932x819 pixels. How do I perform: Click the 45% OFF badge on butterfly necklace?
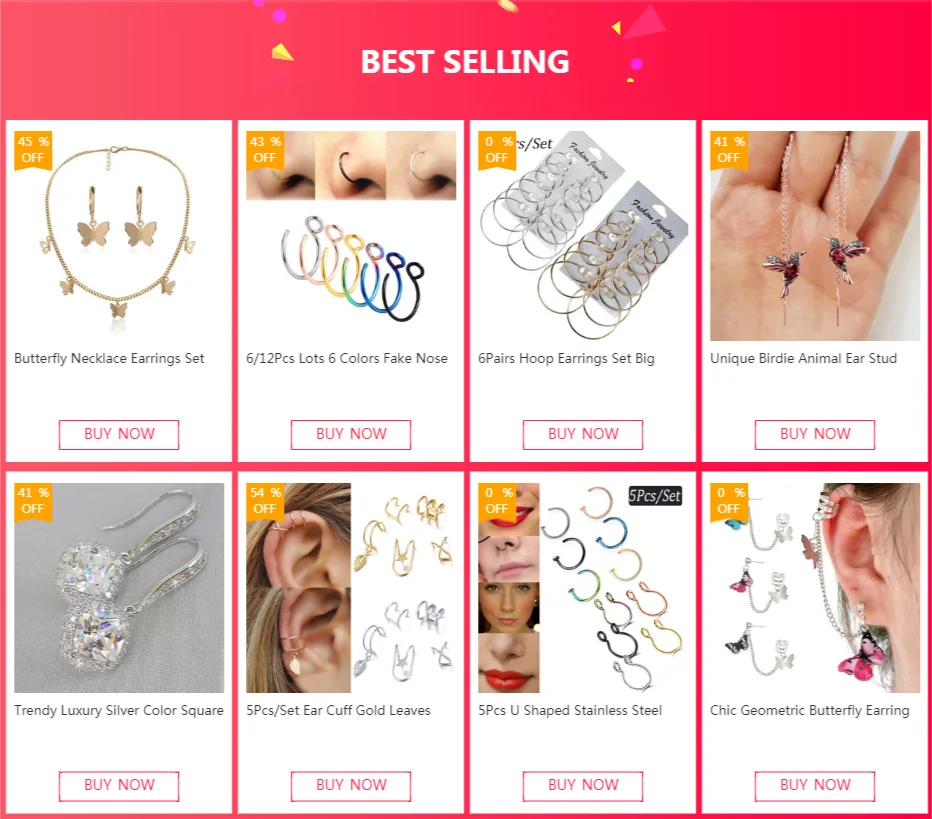point(33,150)
